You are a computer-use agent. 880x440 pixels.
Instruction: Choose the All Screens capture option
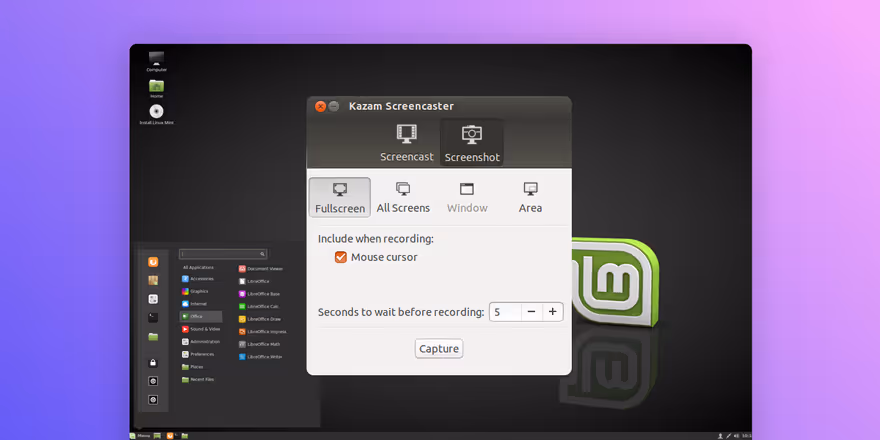point(403,197)
